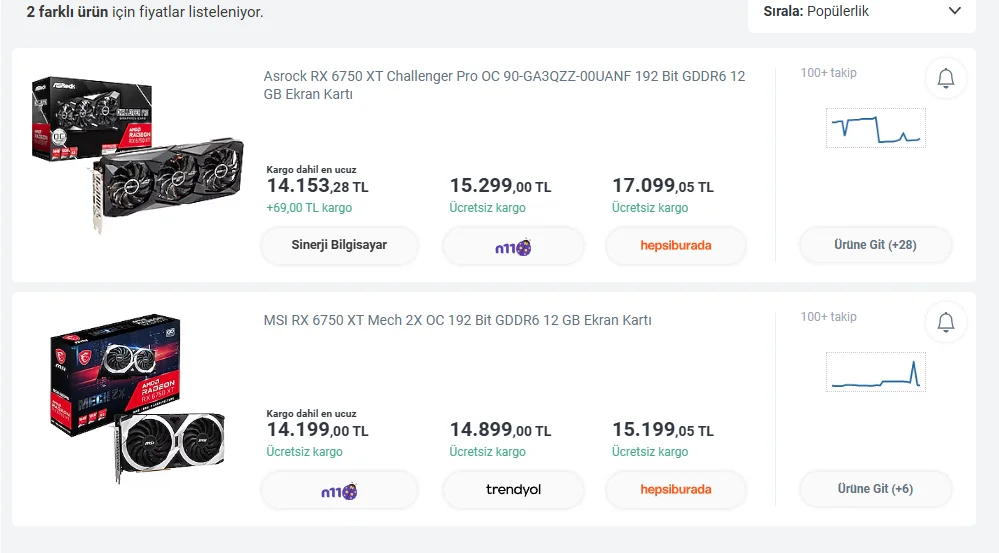Click the 14.153,28 TL cheapest Asrock price
The image size is (999, 553).
(317, 186)
